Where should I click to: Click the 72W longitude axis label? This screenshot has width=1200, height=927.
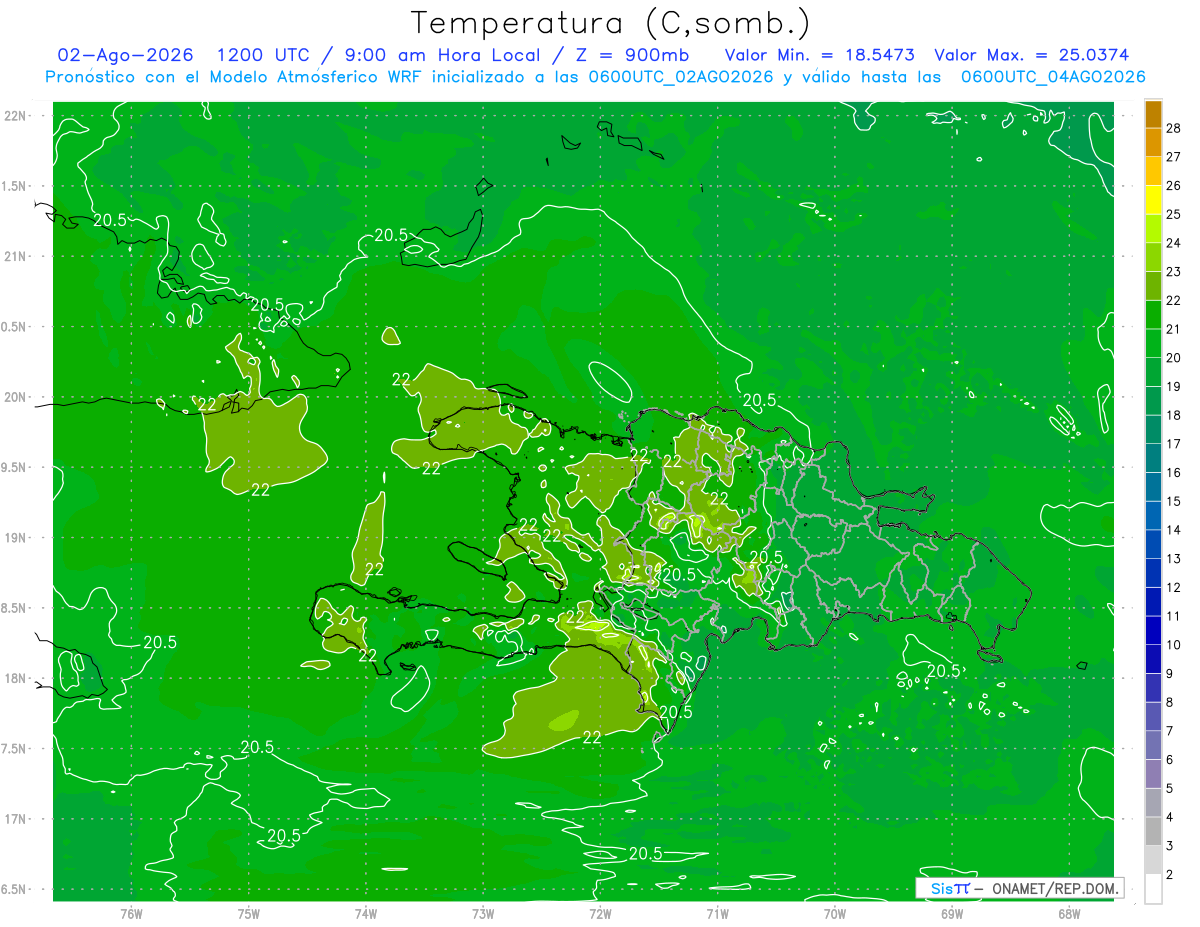click(x=601, y=913)
